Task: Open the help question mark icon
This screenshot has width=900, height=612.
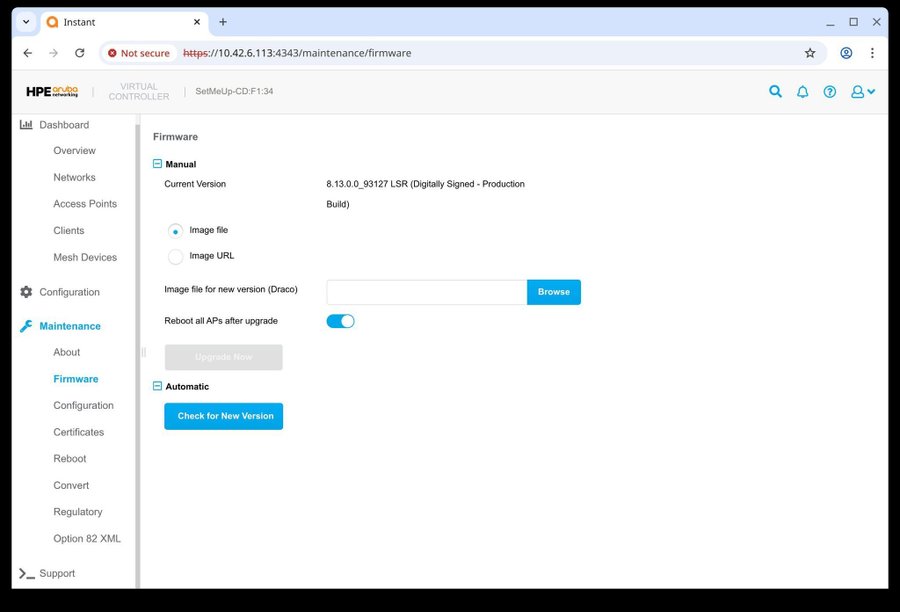Action: coord(829,91)
